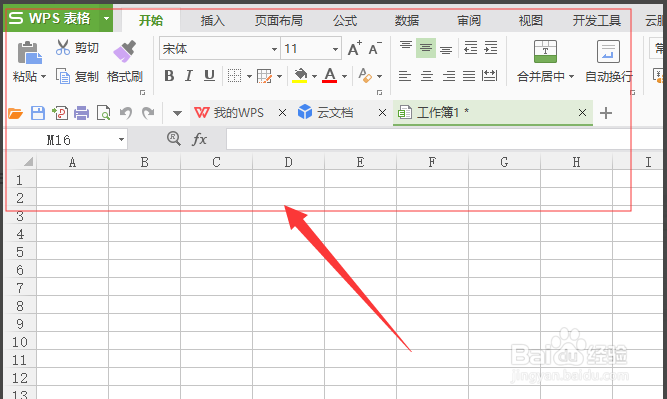Click the draw border table icon

coord(264,76)
